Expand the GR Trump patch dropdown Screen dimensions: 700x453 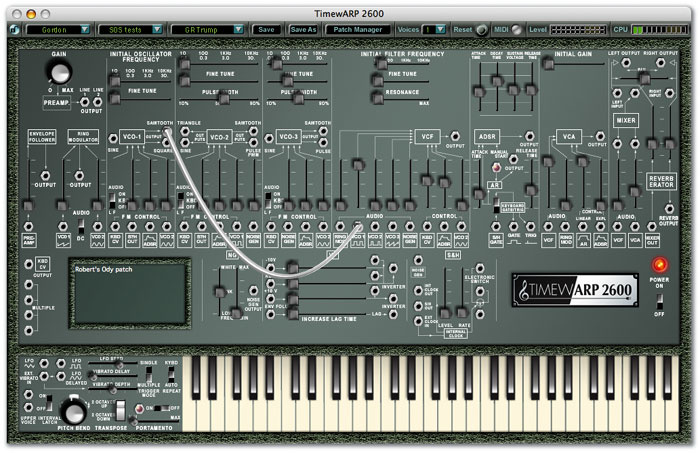tap(206, 30)
